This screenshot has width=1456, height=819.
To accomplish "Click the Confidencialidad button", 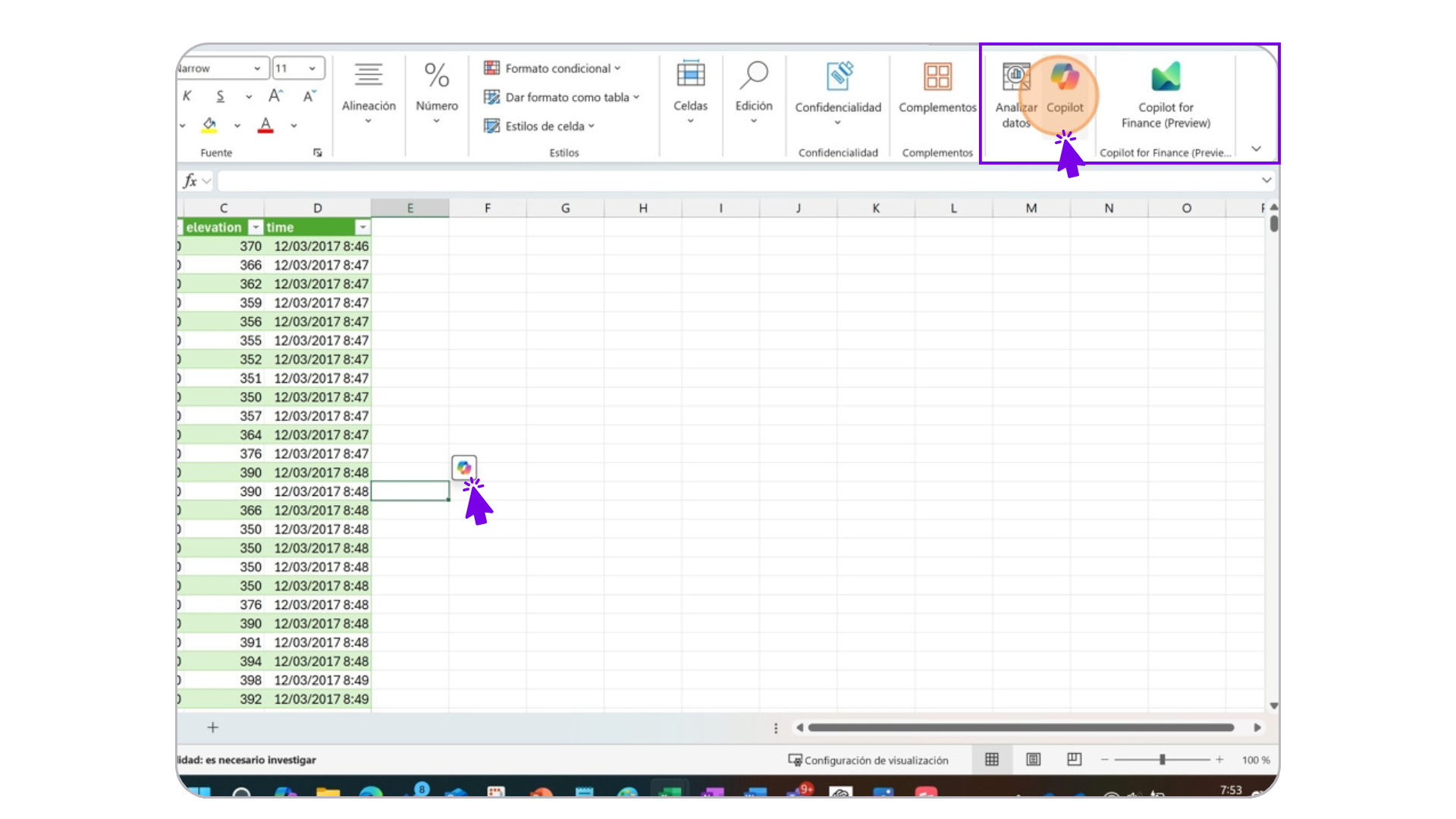I will pyautogui.click(x=838, y=93).
